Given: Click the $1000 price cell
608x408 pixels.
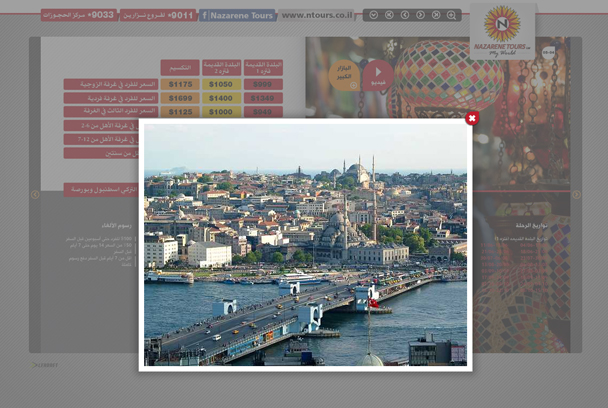Looking at the screenshot, I should pos(221,112).
